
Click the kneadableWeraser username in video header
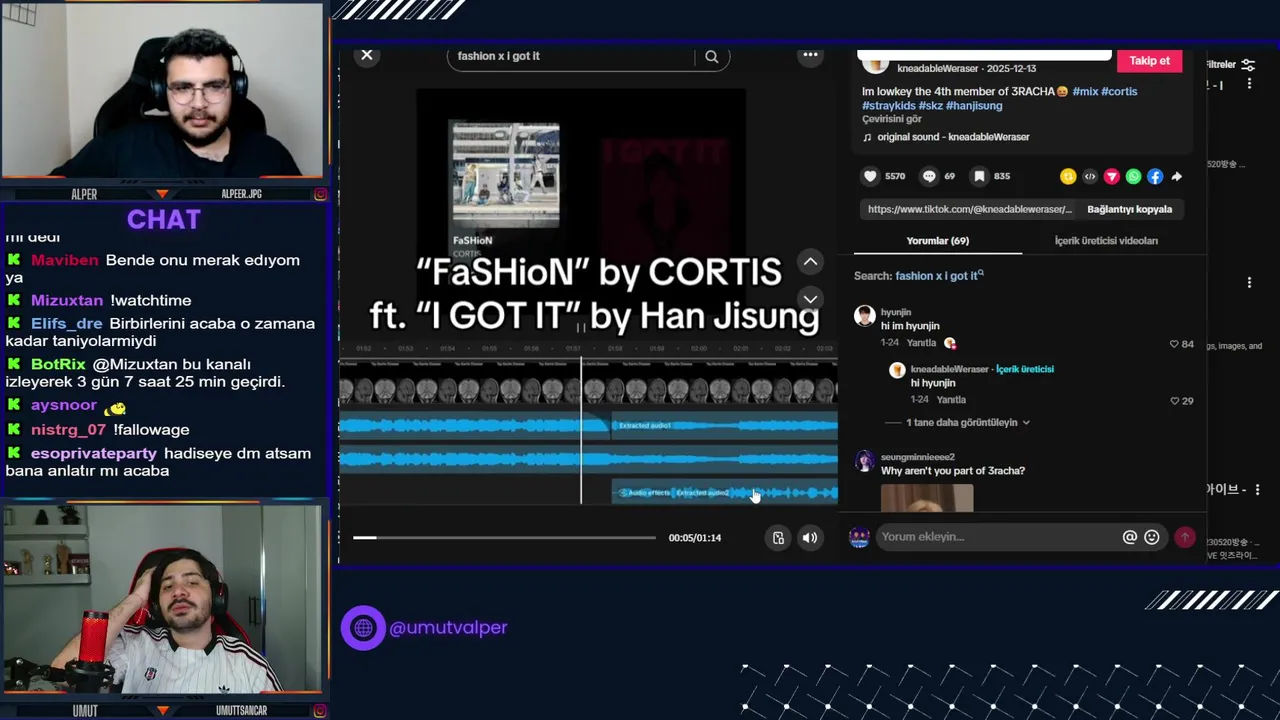coord(937,69)
